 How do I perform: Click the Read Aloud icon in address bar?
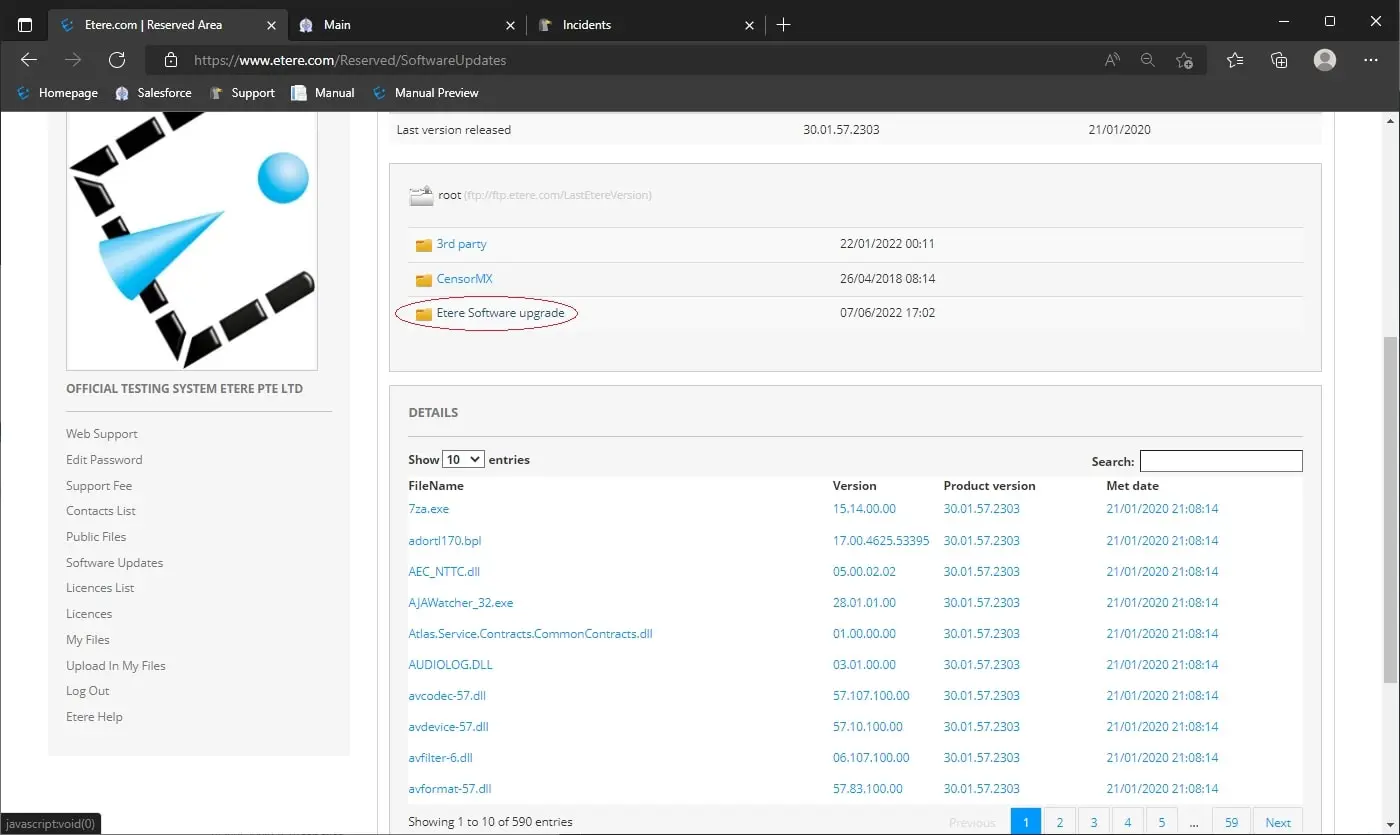(1112, 60)
